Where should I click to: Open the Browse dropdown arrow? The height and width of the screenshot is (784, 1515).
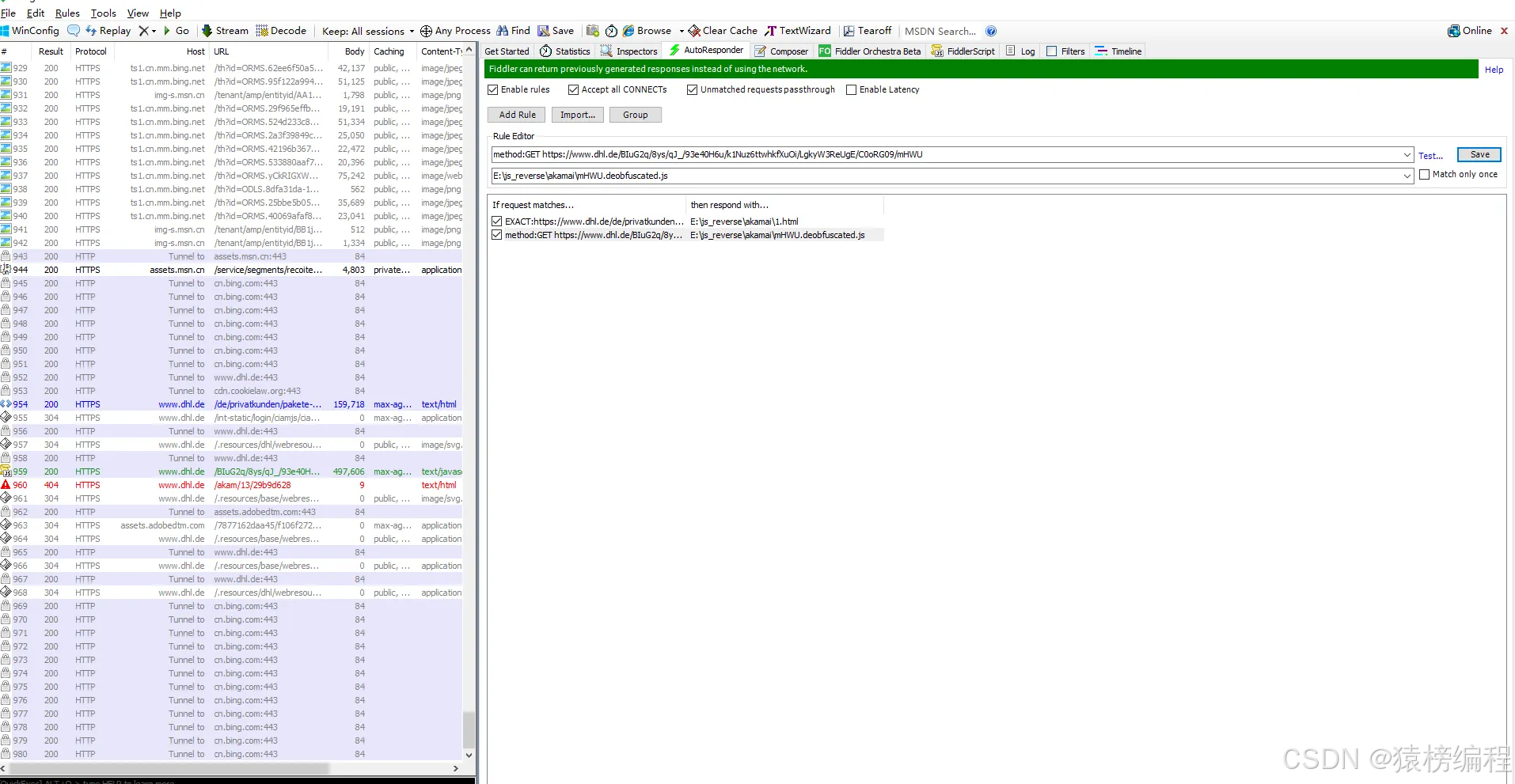coord(682,31)
